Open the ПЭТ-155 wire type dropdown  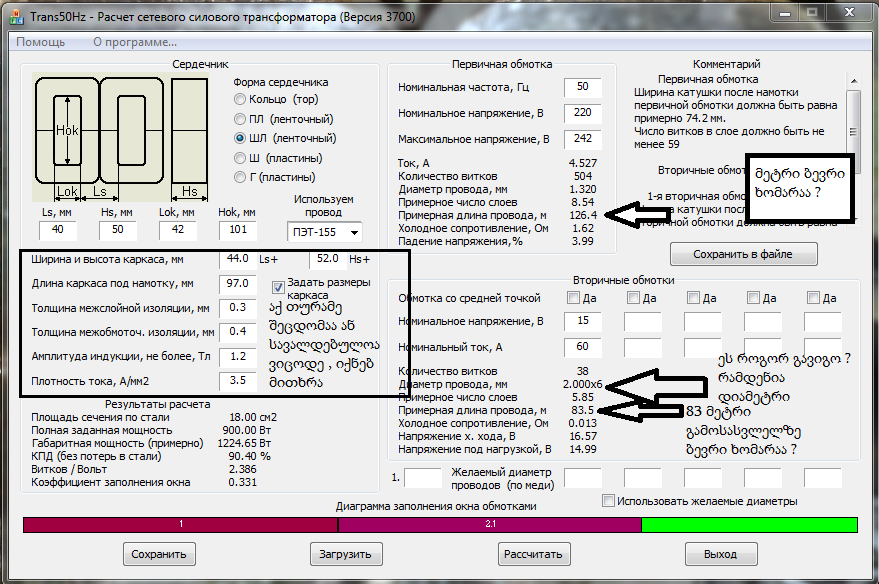click(324, 232)
